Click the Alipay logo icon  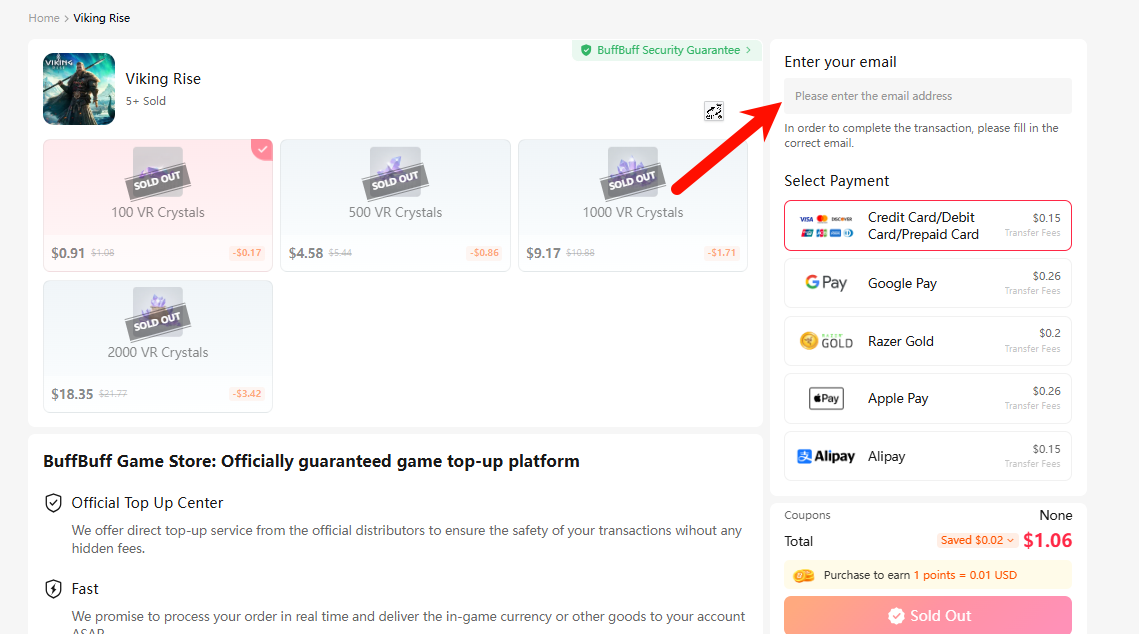tap(826, 456)
